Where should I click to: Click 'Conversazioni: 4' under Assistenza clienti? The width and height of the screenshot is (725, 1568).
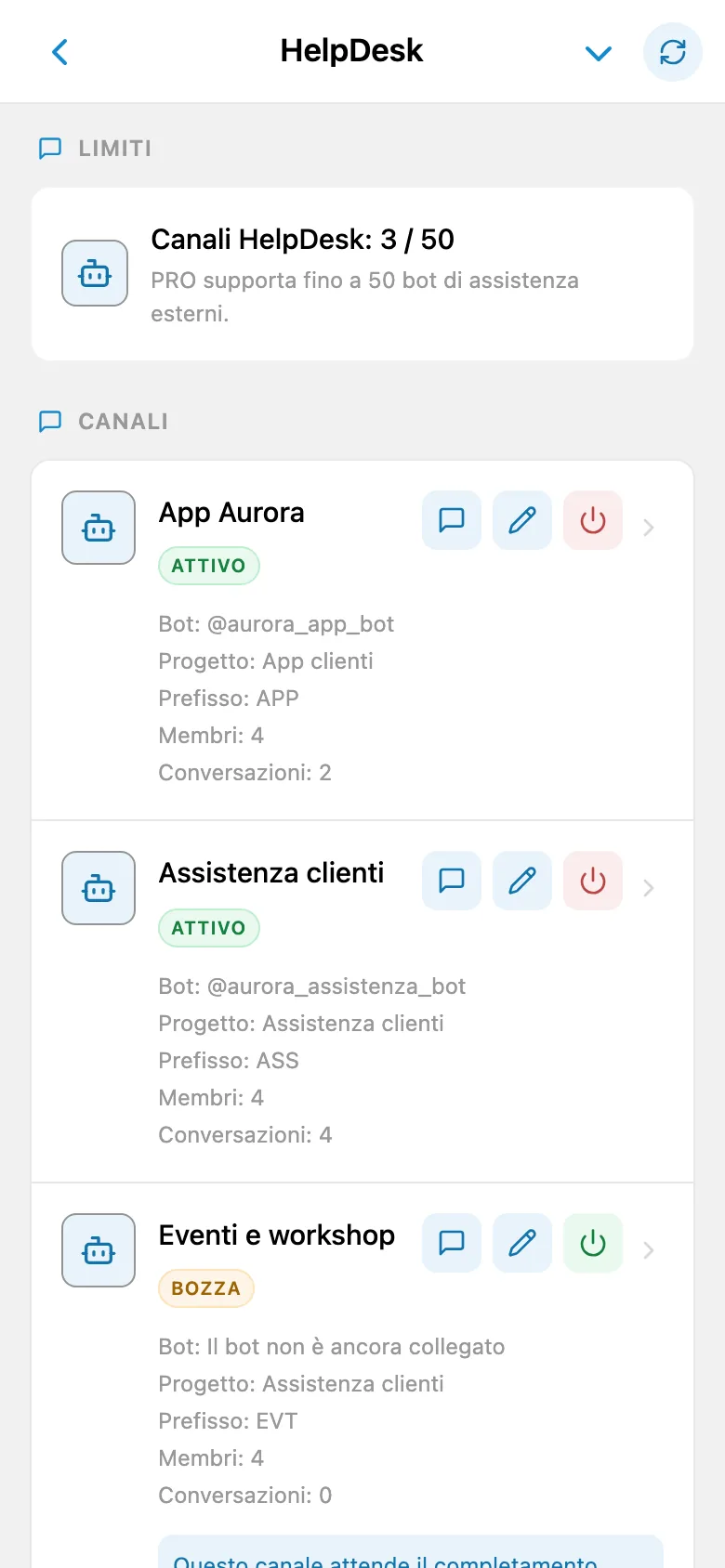tap(245, 1135)
